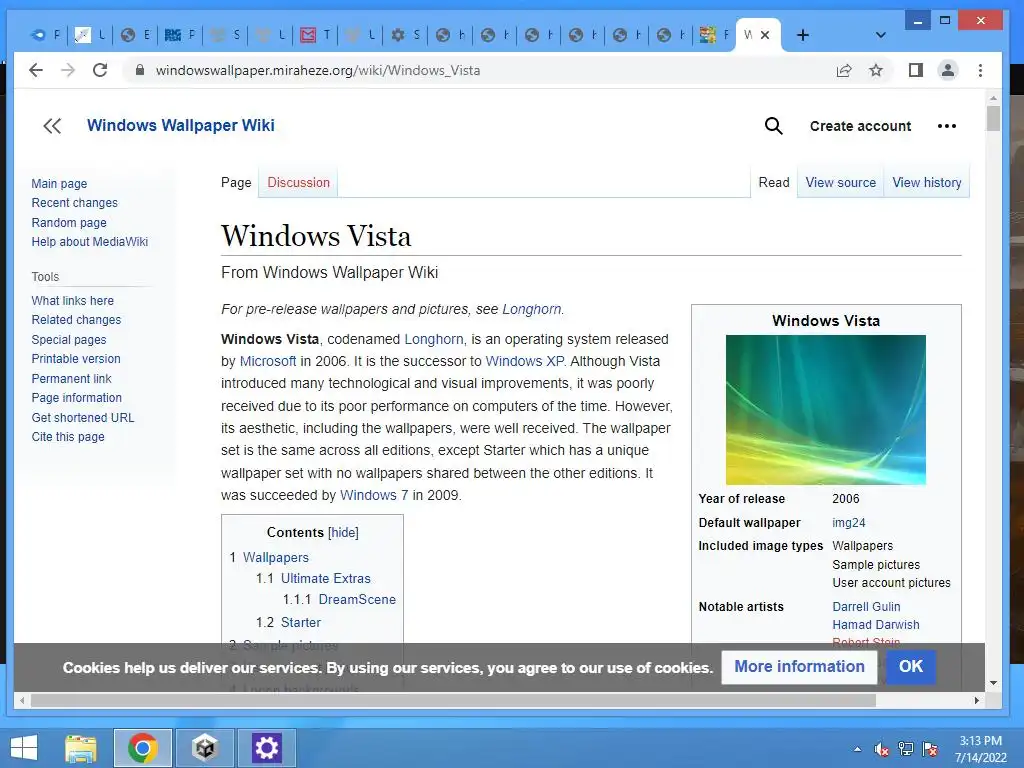Open the Windows 7 article link
The width and height of the screenshot is (1024, 768).
374,495
